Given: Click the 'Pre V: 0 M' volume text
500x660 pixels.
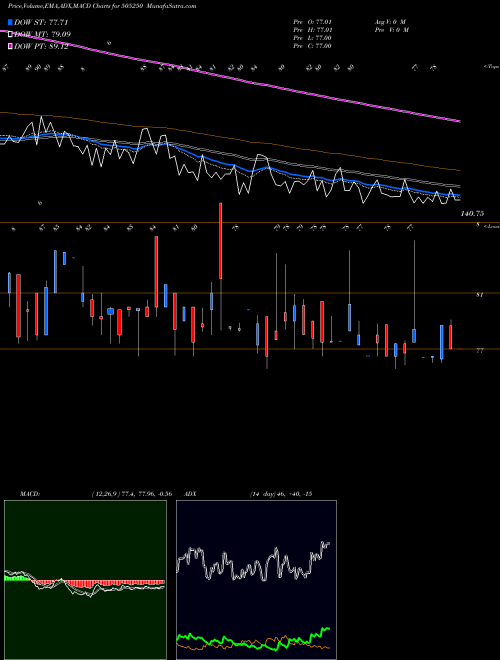Looking at the screenshot, I should tap(393, 30).
